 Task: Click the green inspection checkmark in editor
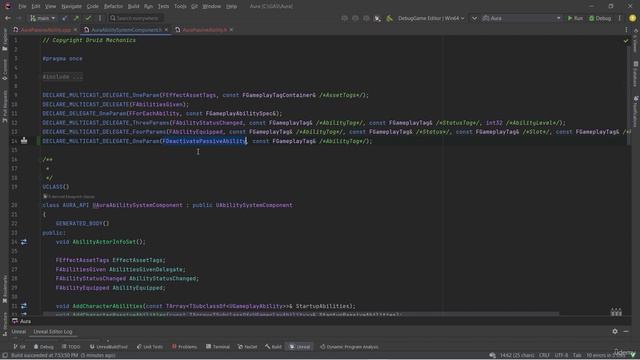pyautogui.click(x=626, y=41)
